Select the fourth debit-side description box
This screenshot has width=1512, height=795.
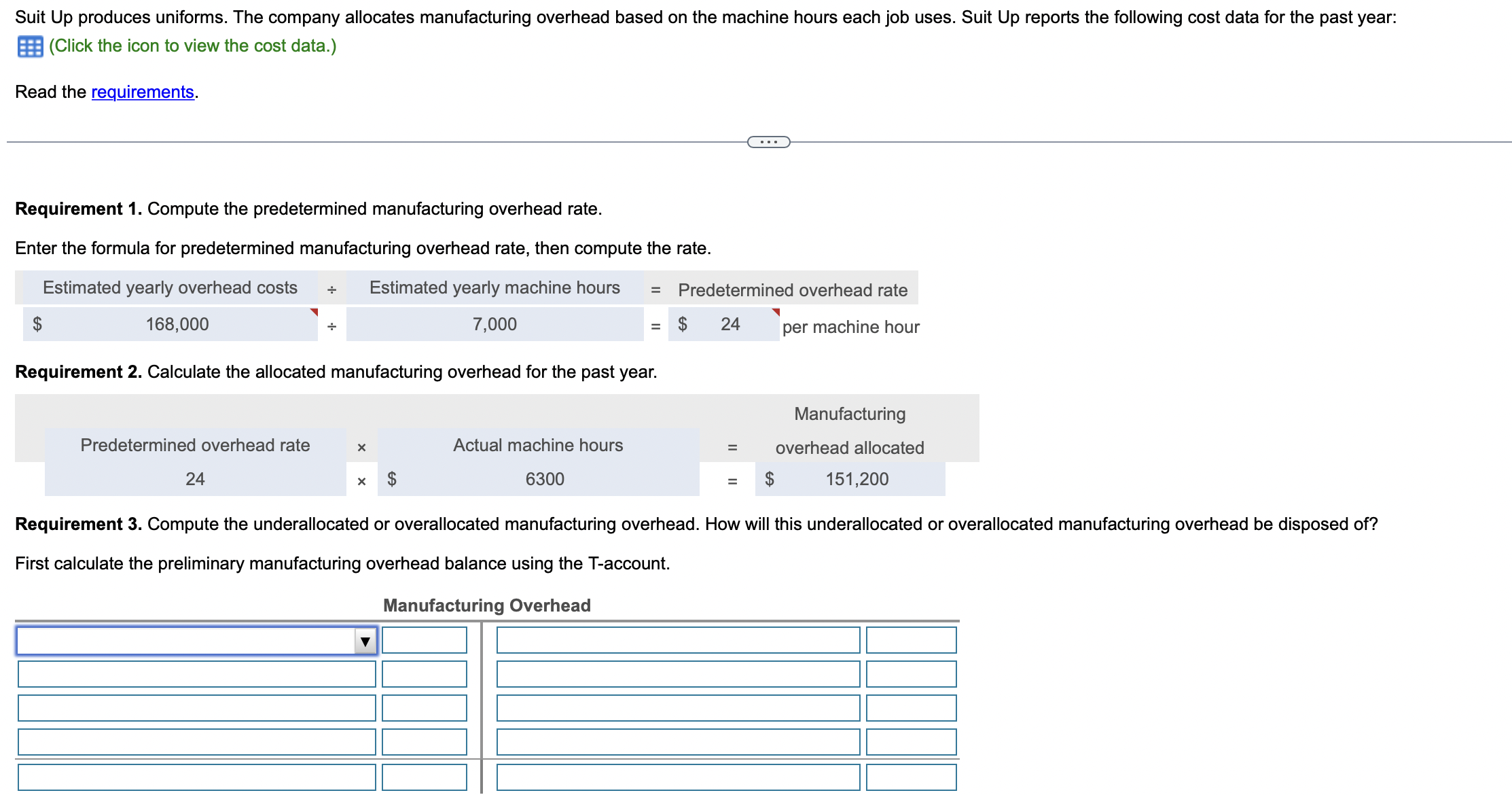196,741
